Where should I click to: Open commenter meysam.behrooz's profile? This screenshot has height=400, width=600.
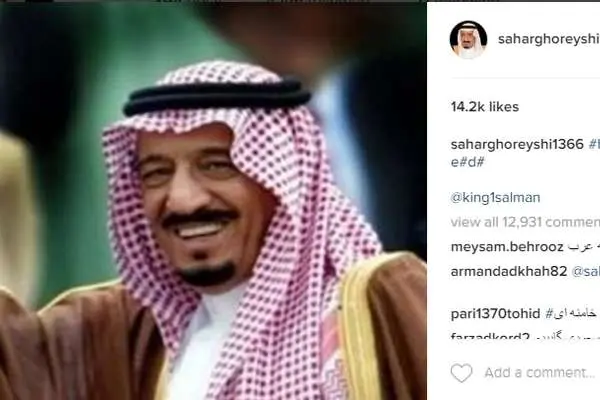click(507, 247)
